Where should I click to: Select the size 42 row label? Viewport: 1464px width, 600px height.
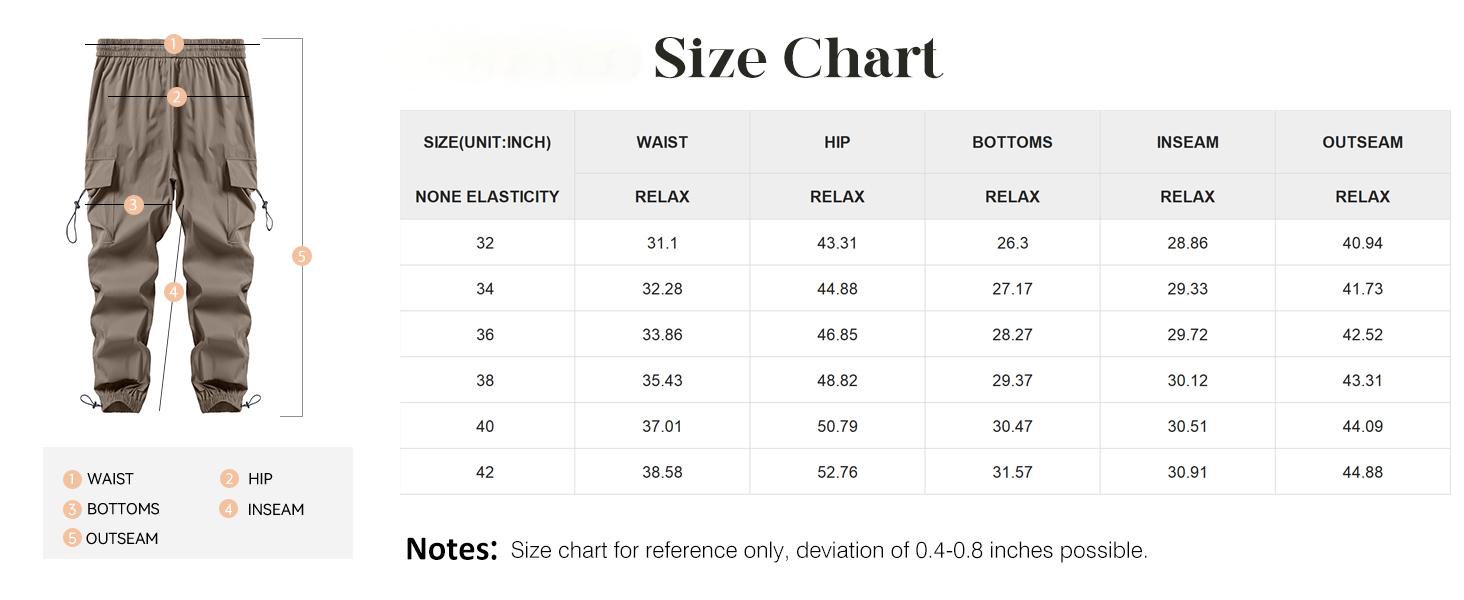[x=485, y=472]
